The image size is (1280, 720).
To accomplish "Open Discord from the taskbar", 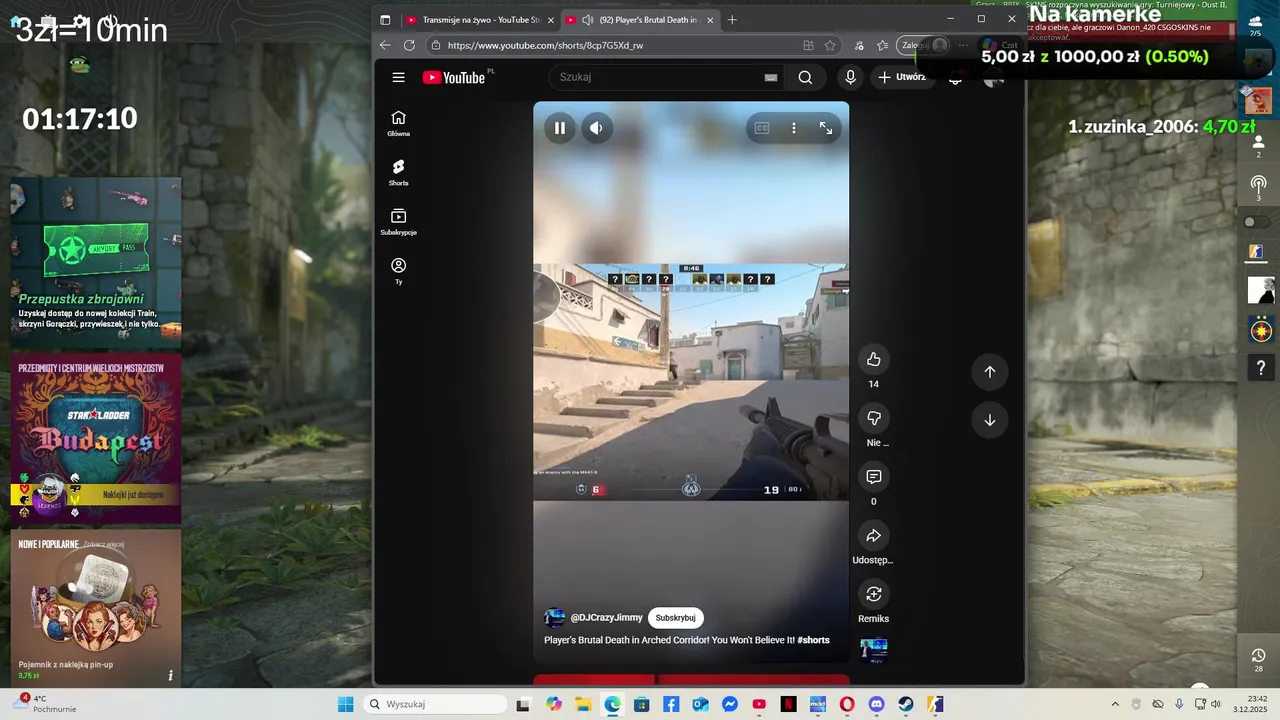I will (877, 704).
